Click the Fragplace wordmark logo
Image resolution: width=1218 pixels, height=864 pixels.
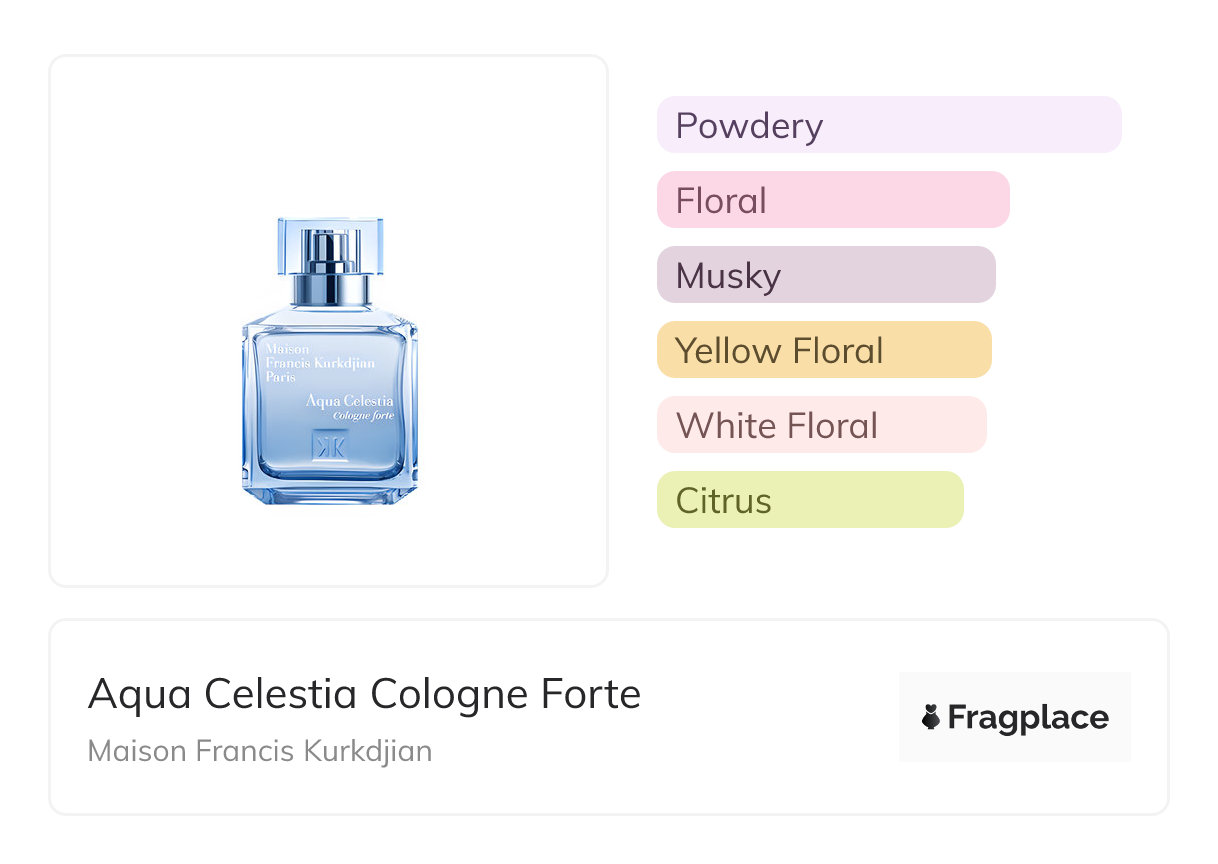coord(1027,717)
